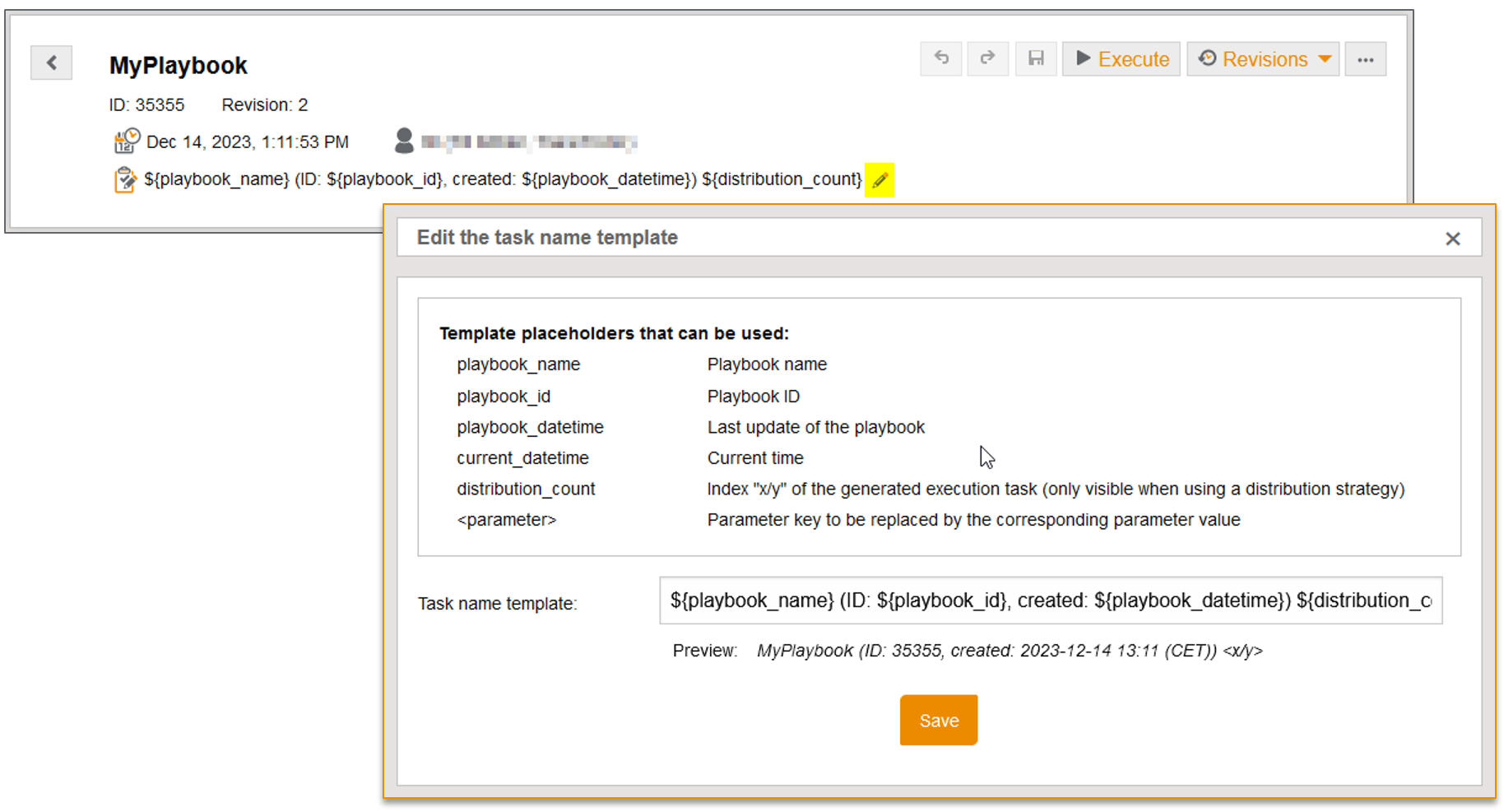Undo the last playbook change

[x=941, y=59]
